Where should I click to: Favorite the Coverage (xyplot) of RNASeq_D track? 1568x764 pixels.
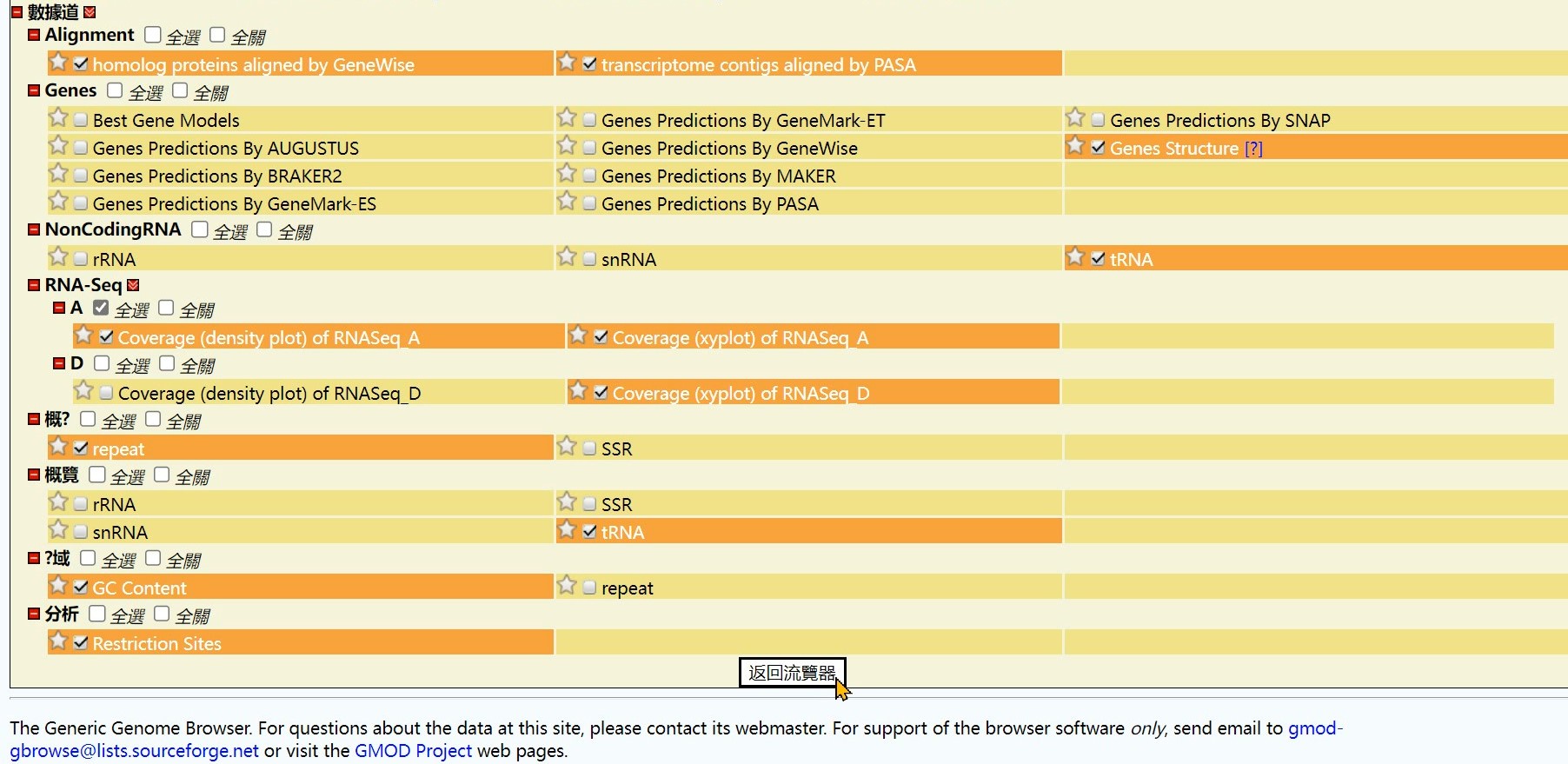point(578,391)
